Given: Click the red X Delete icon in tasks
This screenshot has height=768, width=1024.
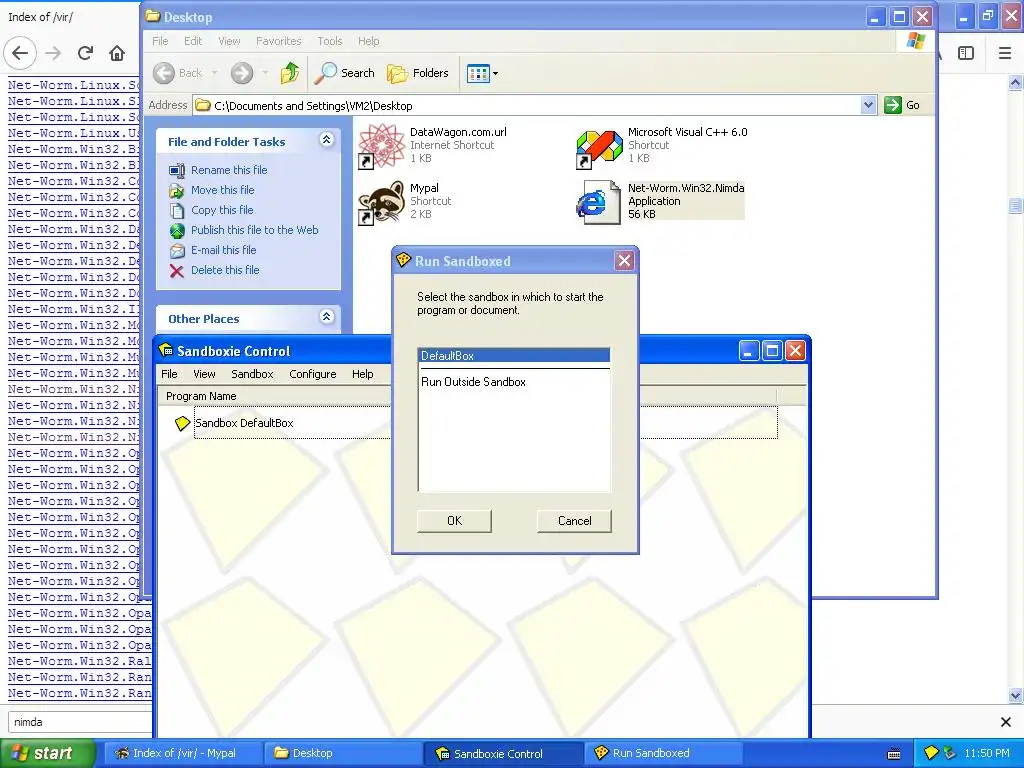Looking at the screenshot, I should (177, 270).
